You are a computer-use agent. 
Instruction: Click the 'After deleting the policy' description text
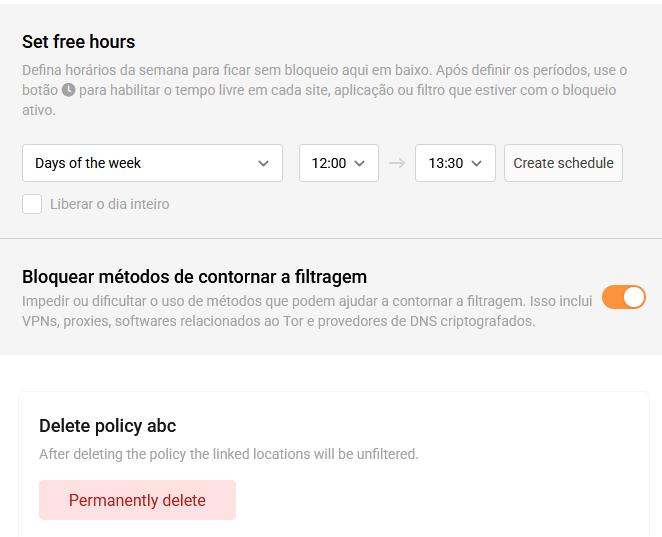[x=228, y=454]
